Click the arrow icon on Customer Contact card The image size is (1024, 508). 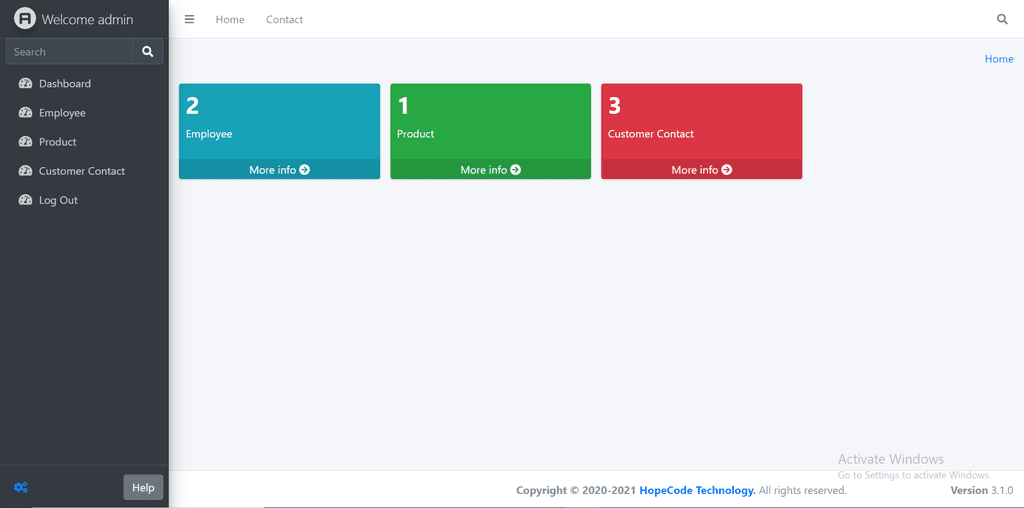coord(727,170)
